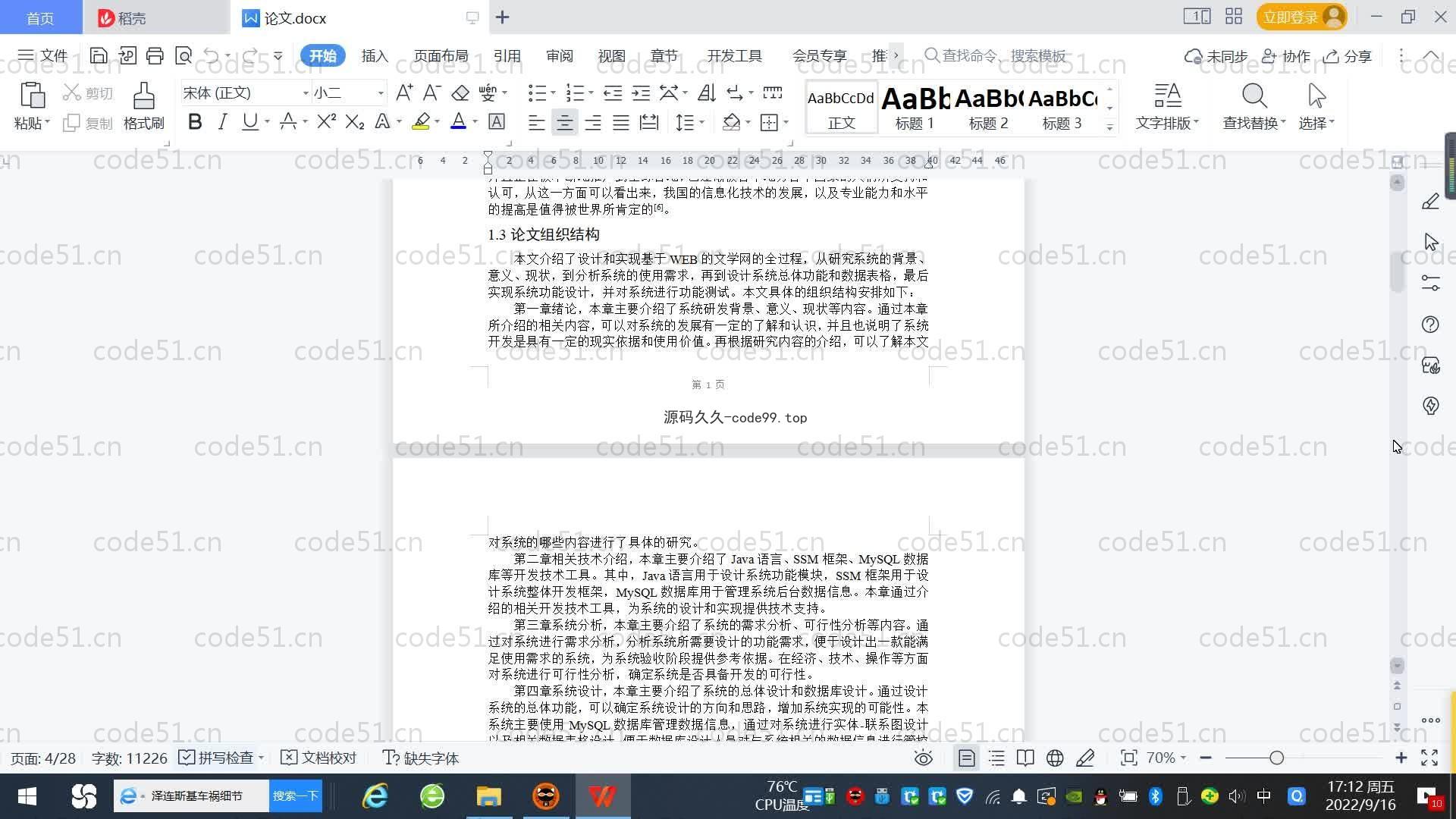1456x819 pixels.
Task: Justify paragraph text
Action: pos(621,122)
